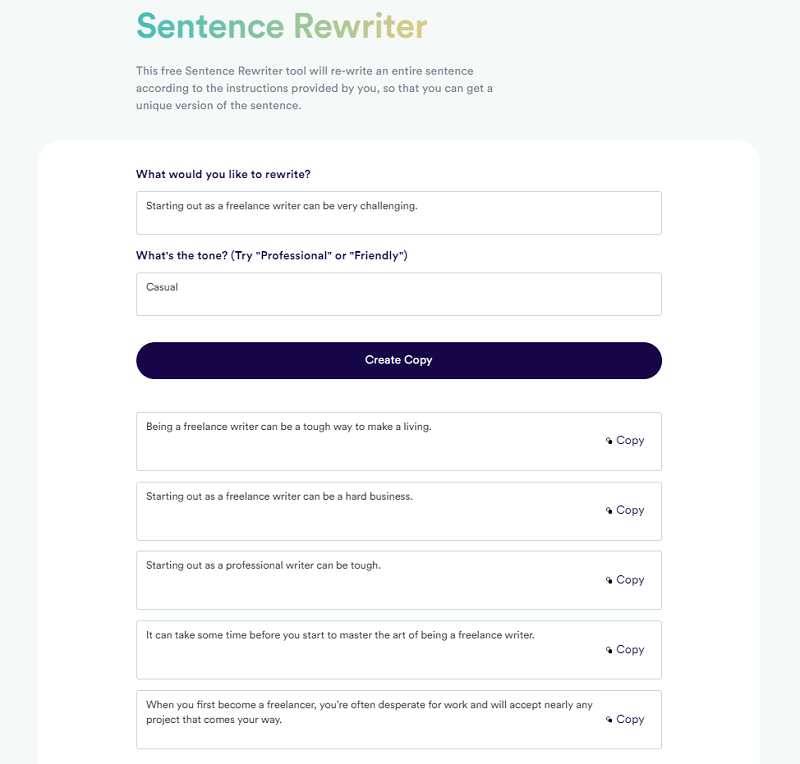Image resolution: width=800 pixels, height=764 pixels.
Task: Click the 'What's the tone?' field label
Action: click(x=271, y=256)
